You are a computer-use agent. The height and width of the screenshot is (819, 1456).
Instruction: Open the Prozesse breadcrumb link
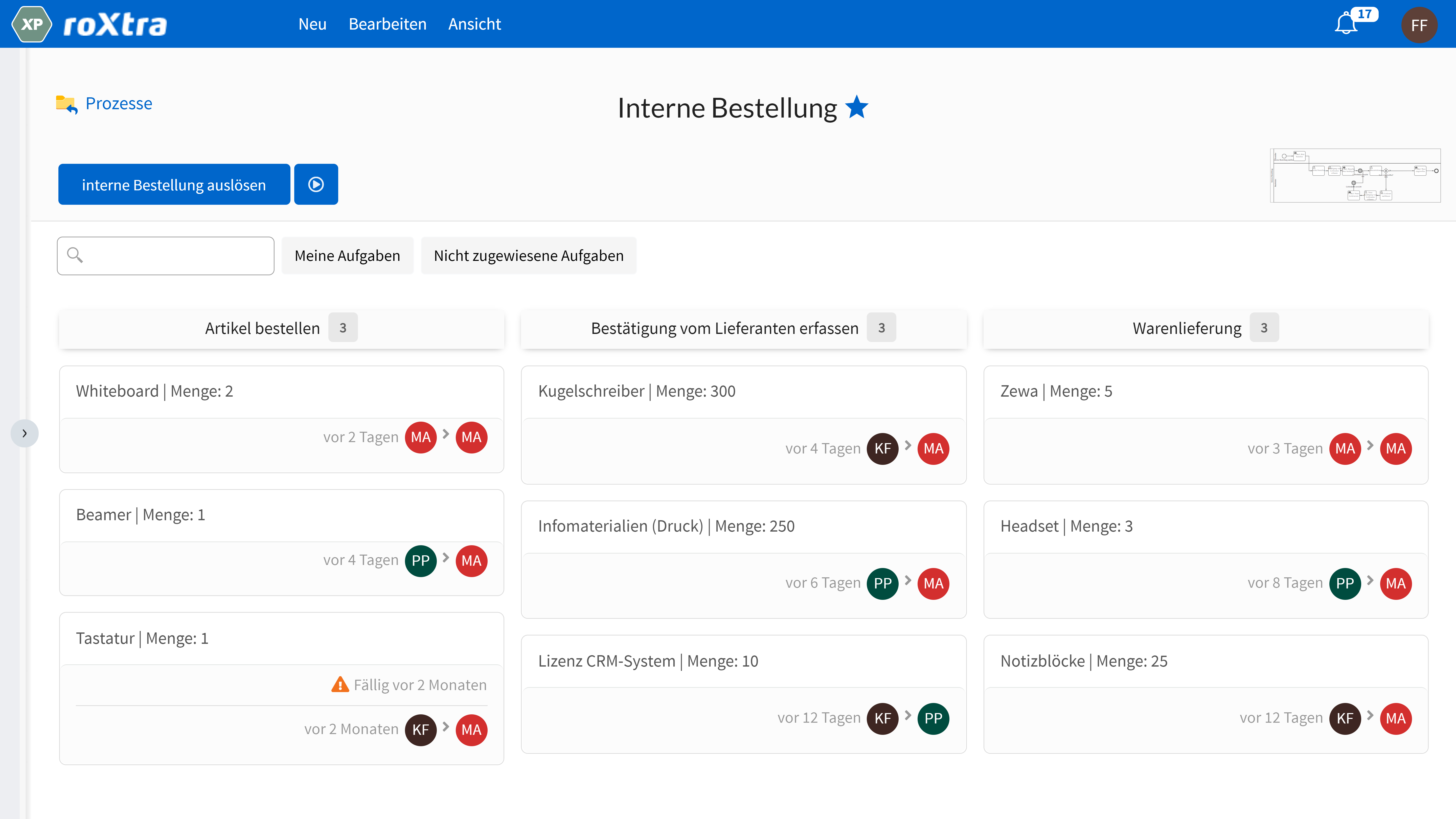coord(119,103)
